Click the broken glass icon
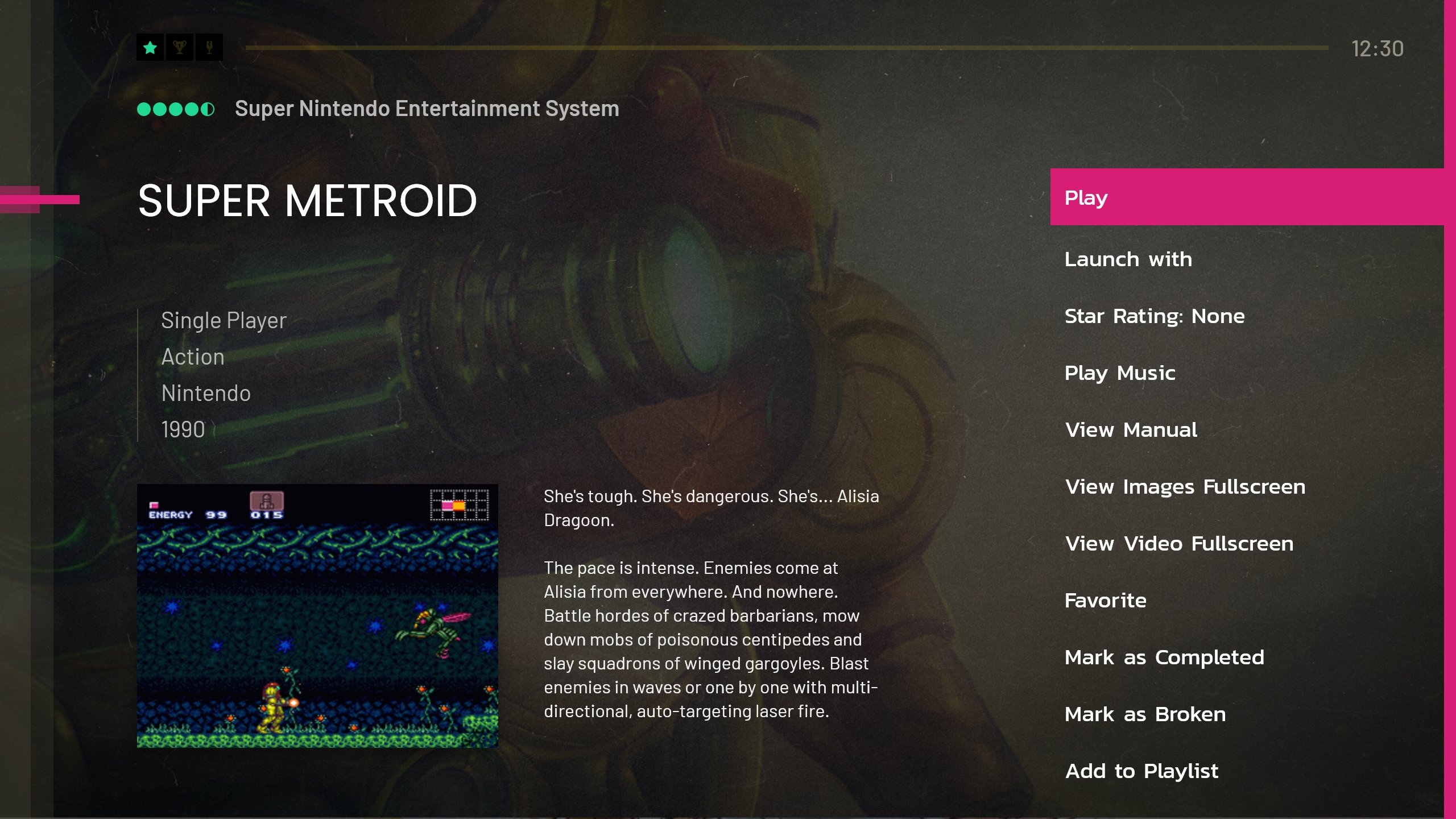 pos(209,47)
